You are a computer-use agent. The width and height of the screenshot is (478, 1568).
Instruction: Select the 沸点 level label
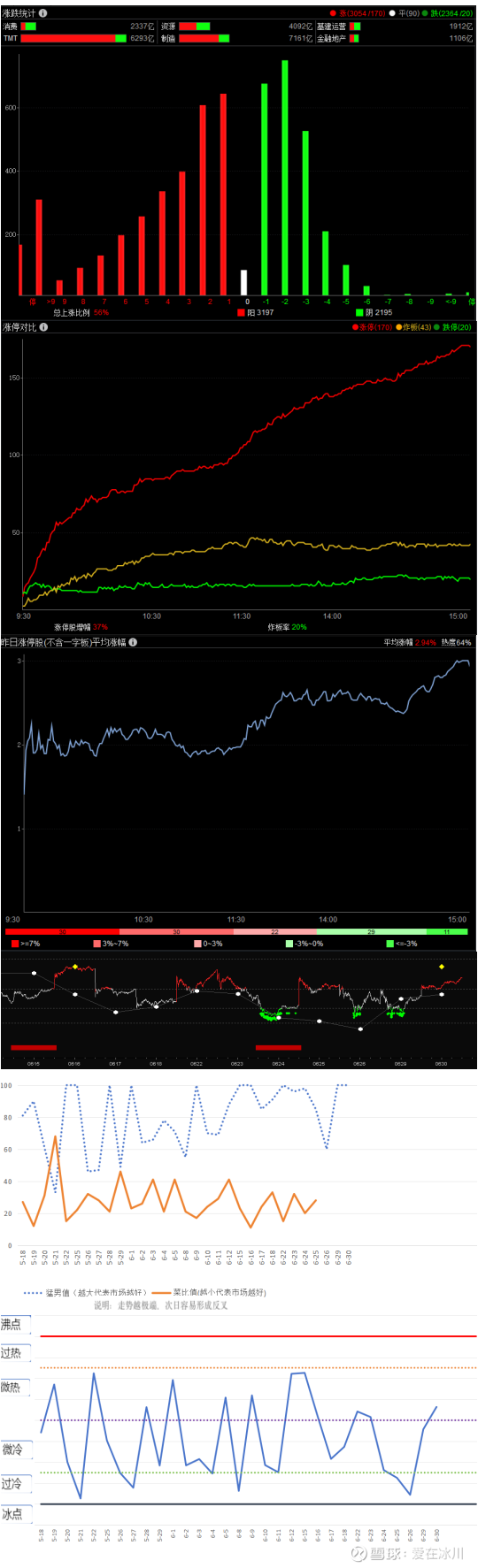pos(12,1324)
